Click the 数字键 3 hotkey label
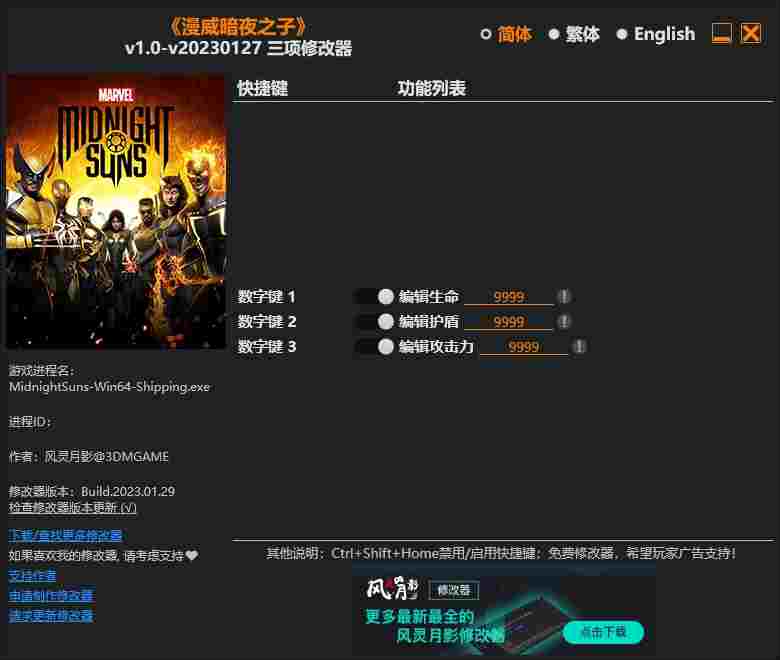 [267, 347]
